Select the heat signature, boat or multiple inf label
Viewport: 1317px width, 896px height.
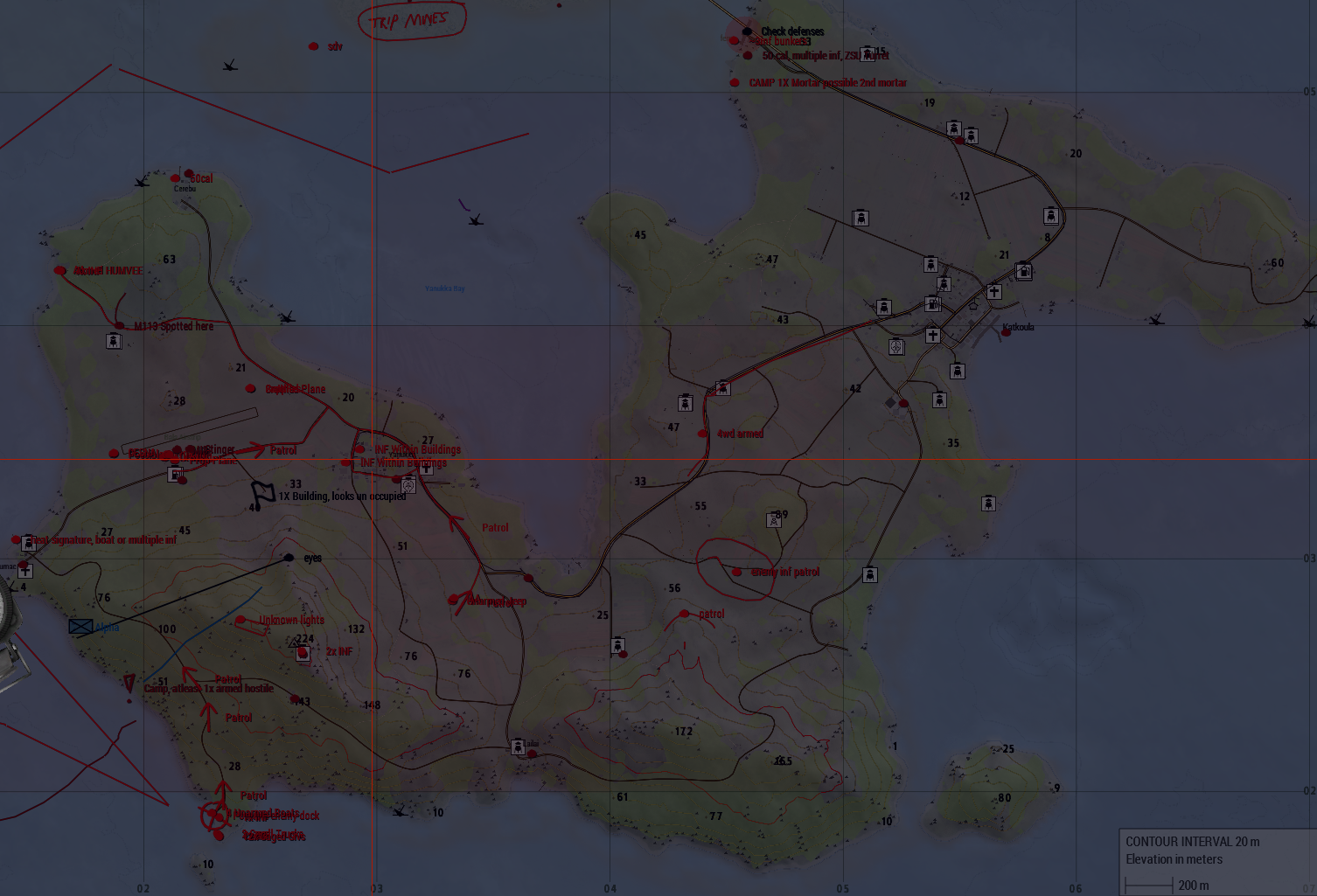coord(103,540)
